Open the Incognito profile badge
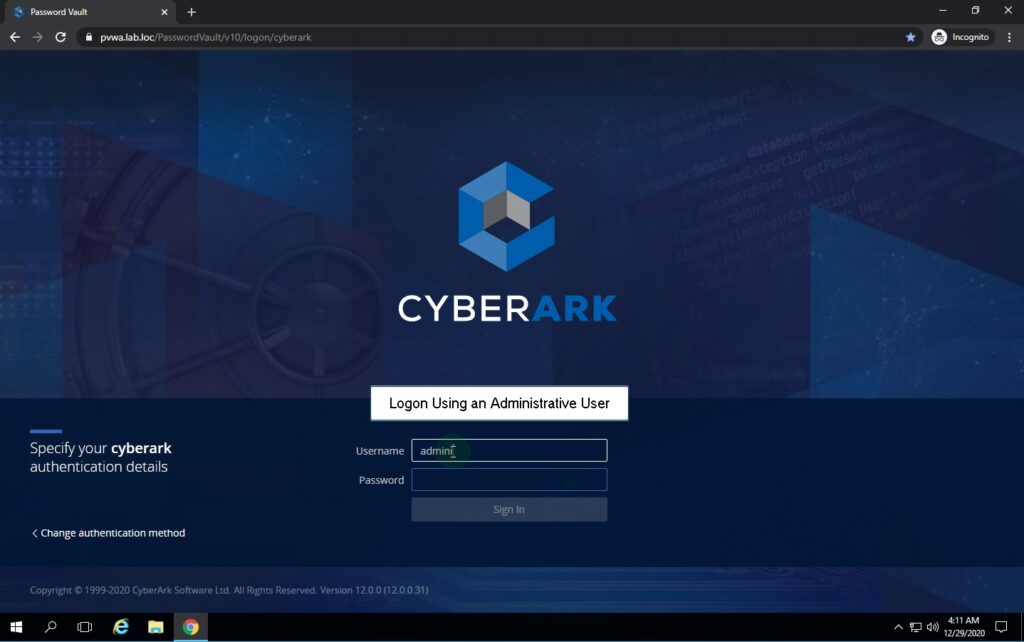The image size is (1024, 642). (x=960, y=36)
